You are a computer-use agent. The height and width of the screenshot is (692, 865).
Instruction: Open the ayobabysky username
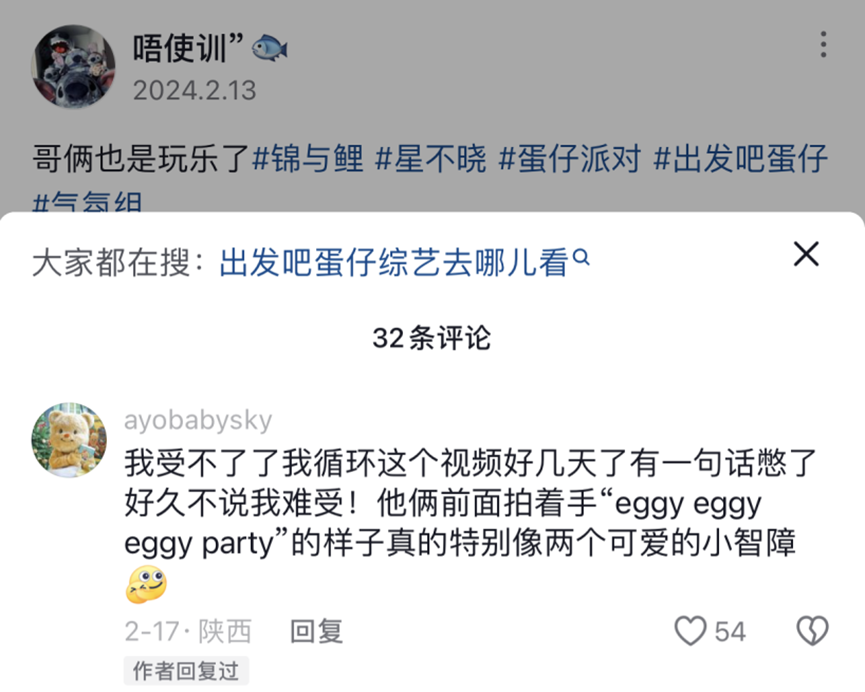(197, 420)
